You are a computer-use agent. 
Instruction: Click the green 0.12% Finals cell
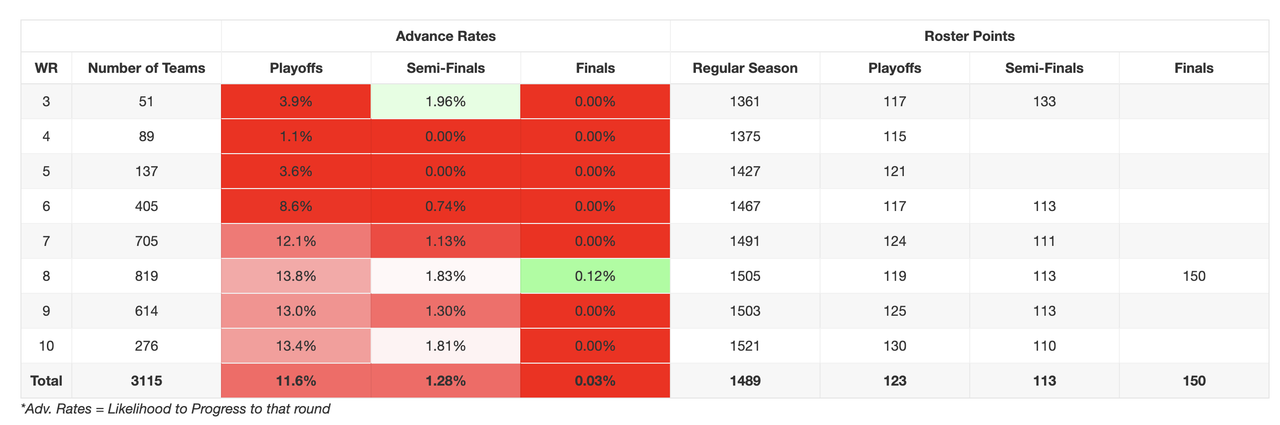pos(595,276)
